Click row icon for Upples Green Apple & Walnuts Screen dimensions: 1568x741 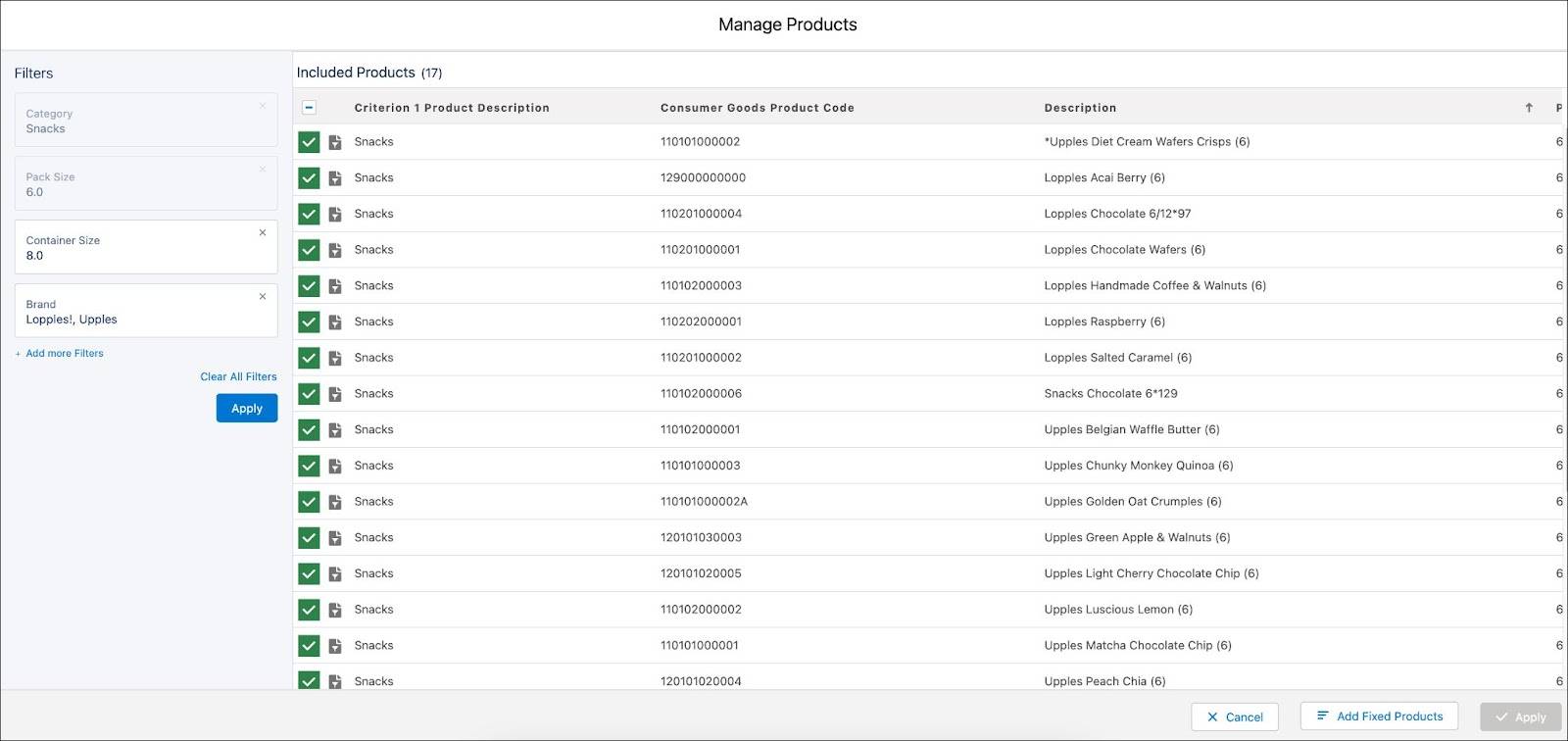point(335,537)
